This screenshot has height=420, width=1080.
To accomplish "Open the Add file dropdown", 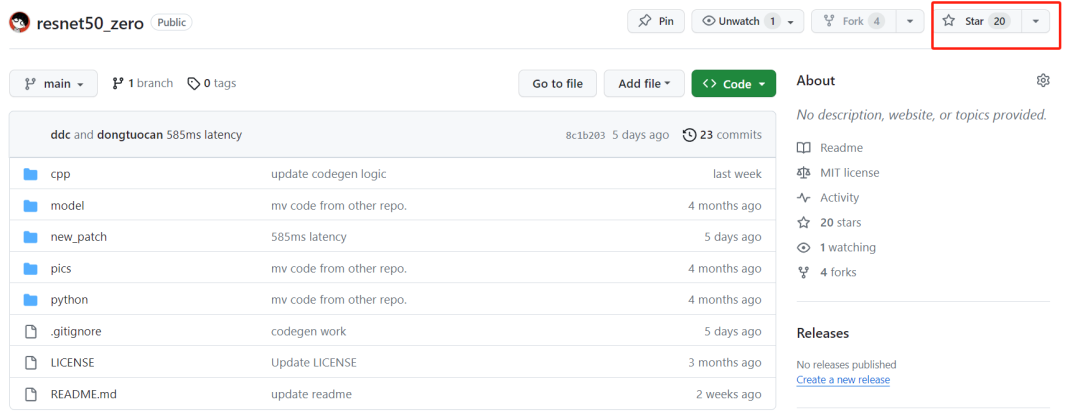I will click(x=644, y=83).
